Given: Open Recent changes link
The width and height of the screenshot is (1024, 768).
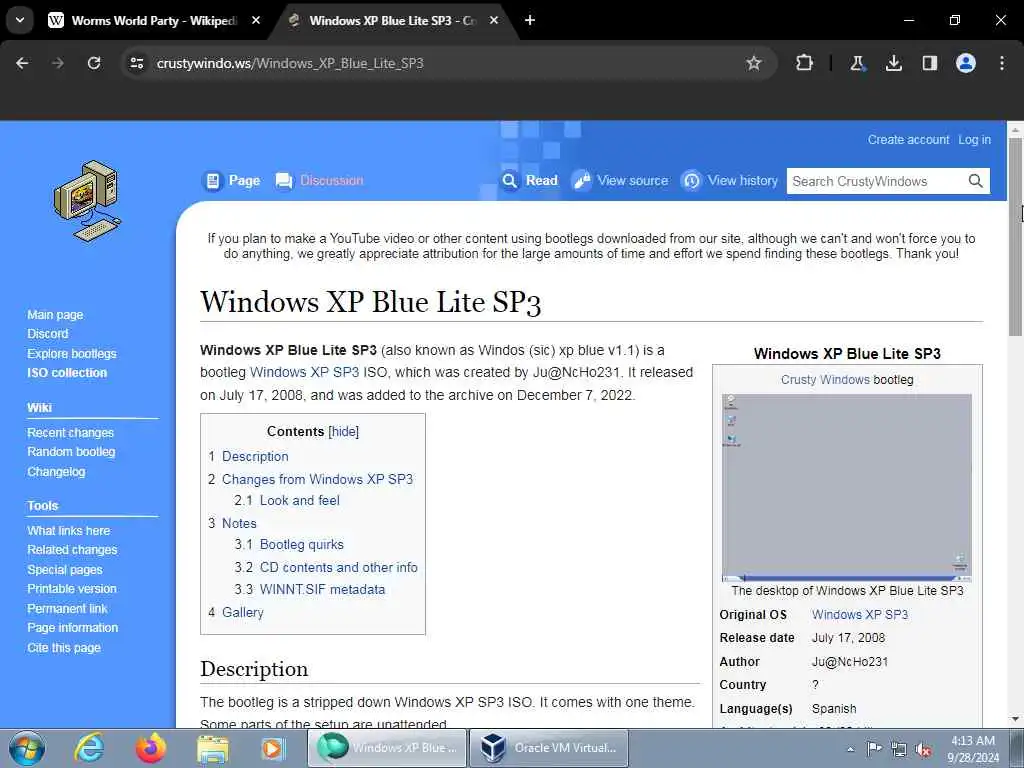Looking at the screenshot, I should point(71,432).
